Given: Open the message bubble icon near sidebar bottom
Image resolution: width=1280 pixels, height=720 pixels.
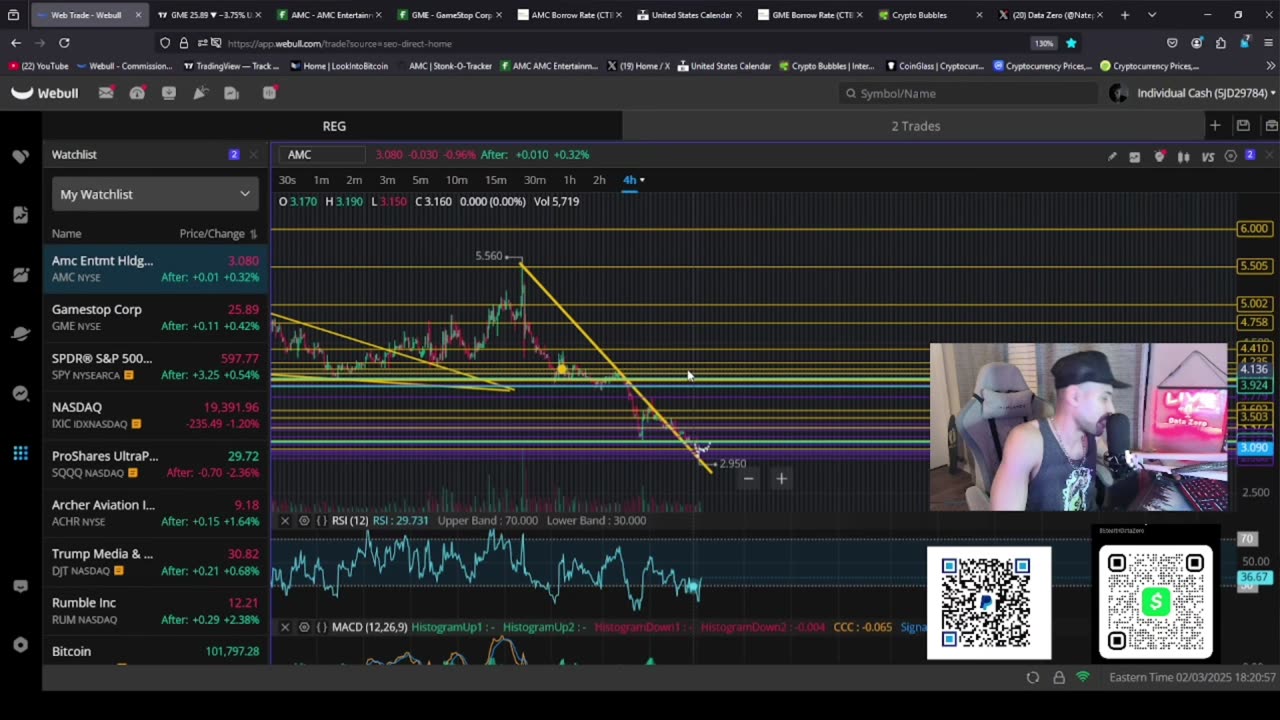Looking at the screenshot, I should click(x=20, y=586).
